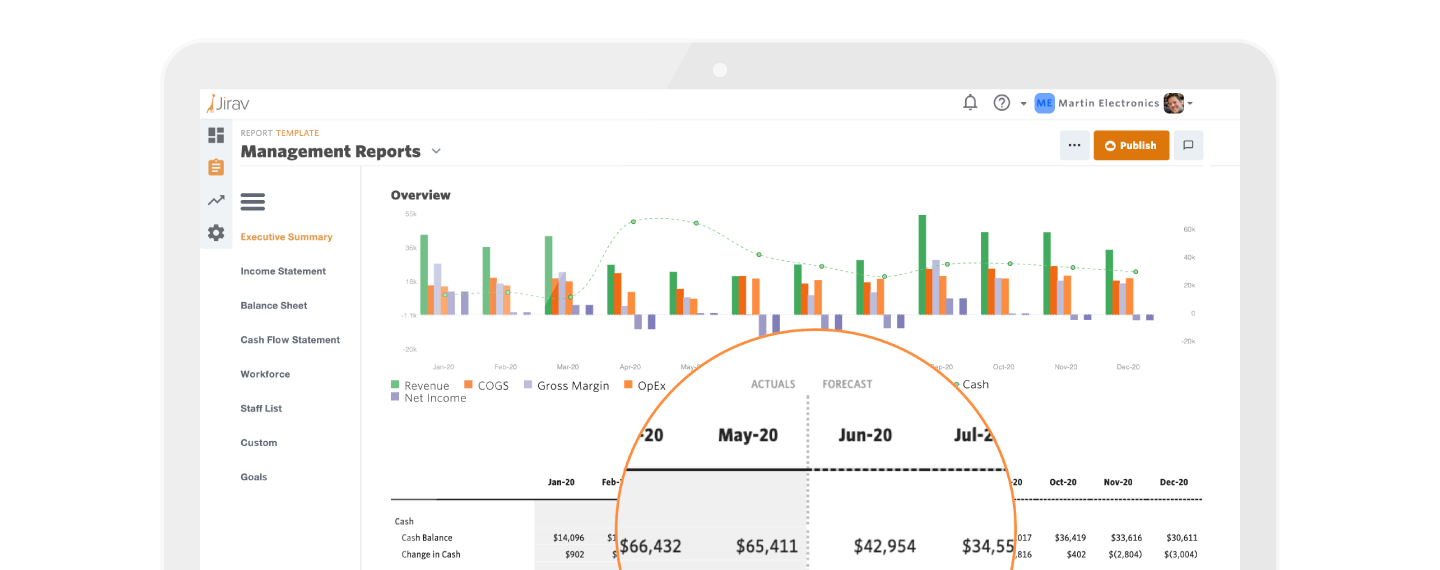
Task: Click the Gross Margin legend color swatch
Action: click(528, 384)
